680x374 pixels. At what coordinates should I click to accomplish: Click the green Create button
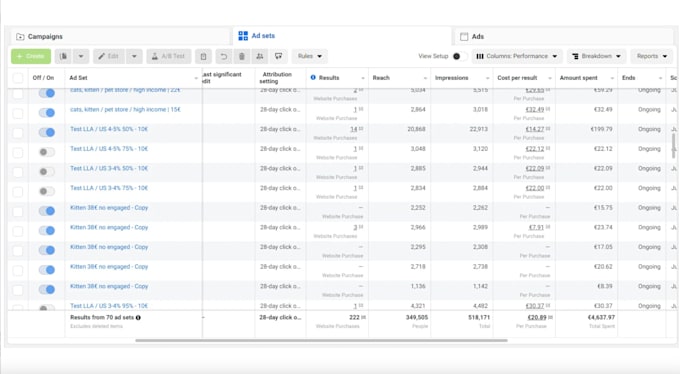(x=31, y=56)
